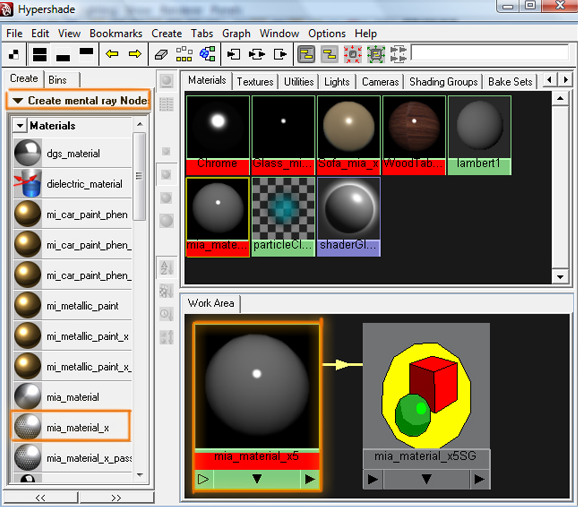Collapse the Create mental ray Nodes dropdown
This screenshot has height=507, width=578.
[18, 100]
